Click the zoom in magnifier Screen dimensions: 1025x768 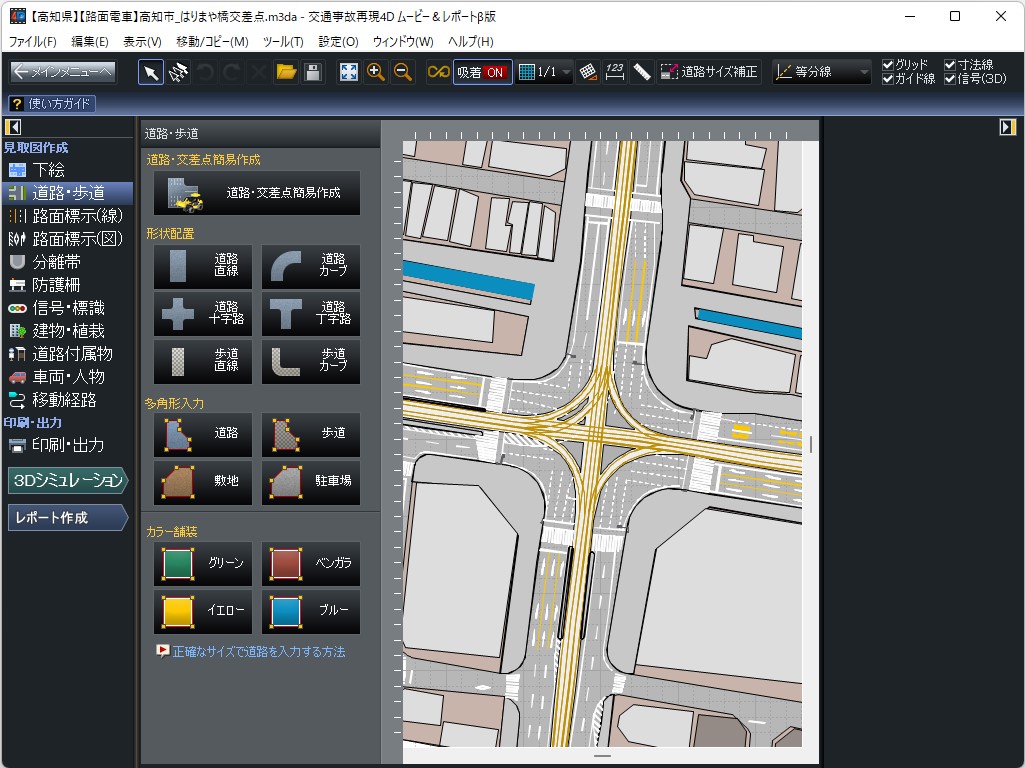coord(376,72)
